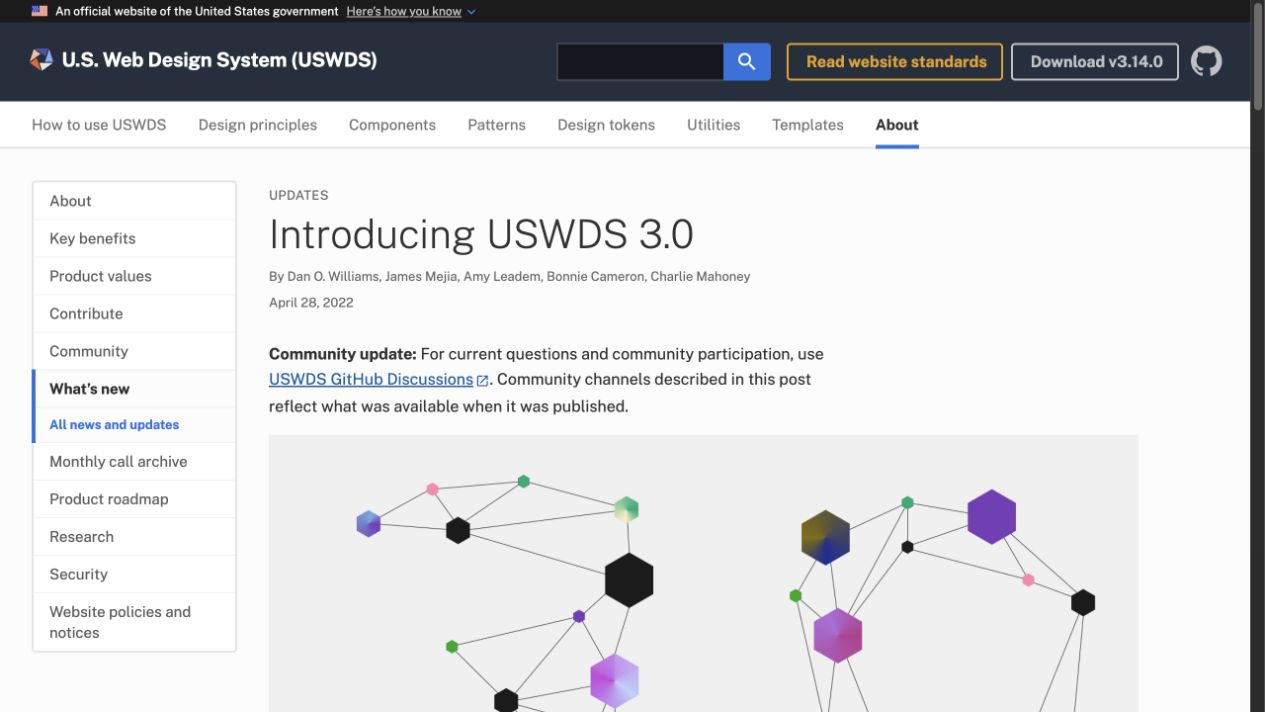
Task: Open Product roadmap sidebar link
Action: click(x=134, y=499)
